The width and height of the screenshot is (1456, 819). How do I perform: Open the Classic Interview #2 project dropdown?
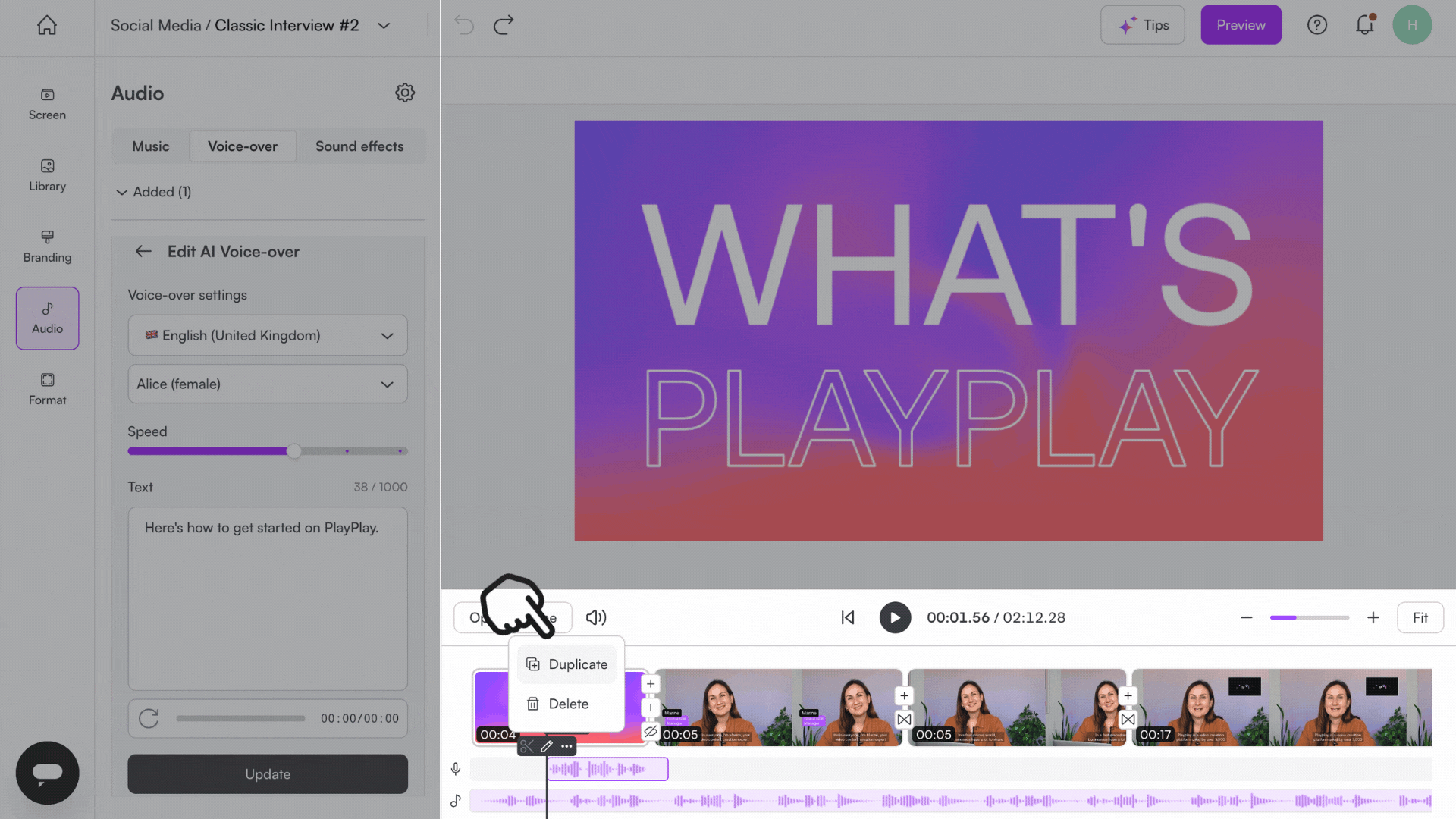tap(383, 25)
